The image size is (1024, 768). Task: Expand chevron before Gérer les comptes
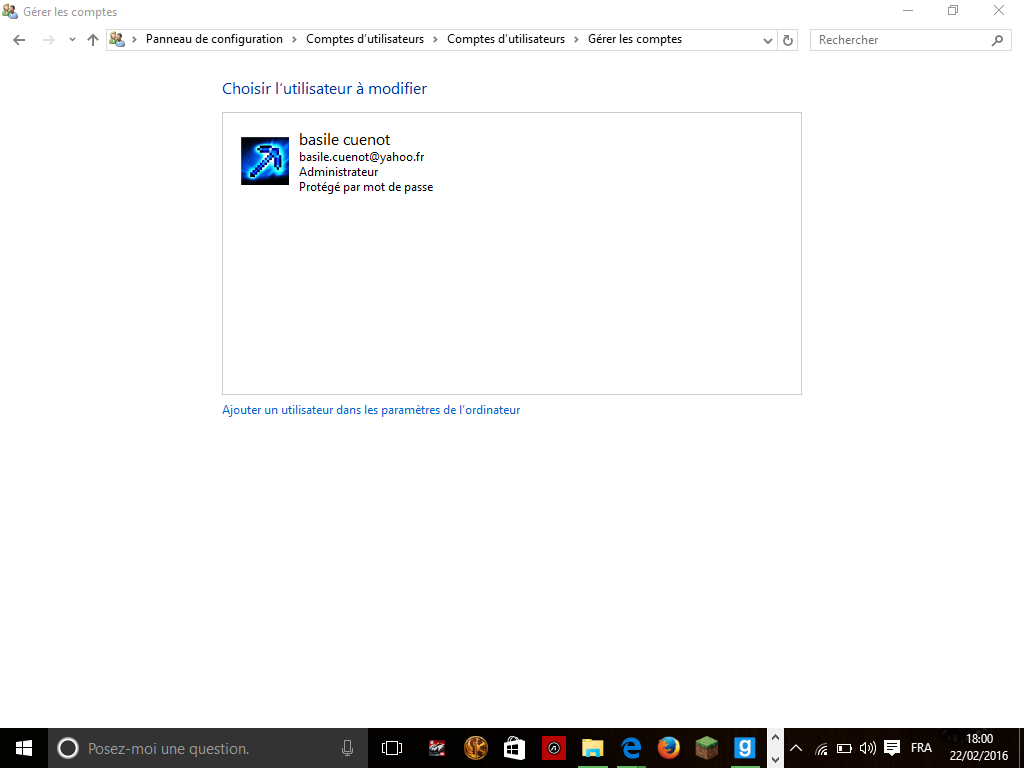click(x=576, y=39)
